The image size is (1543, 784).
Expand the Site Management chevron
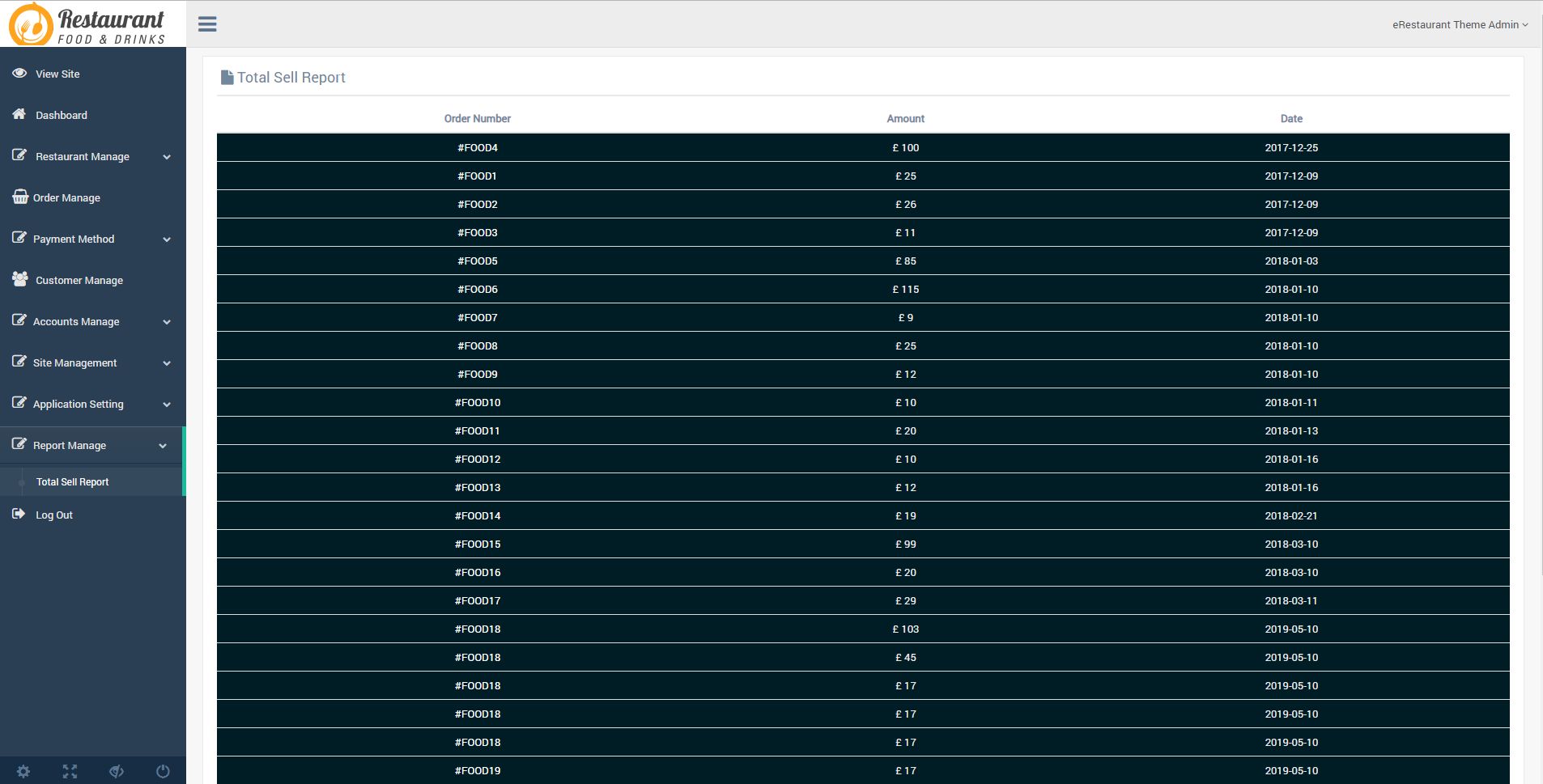click(x=167, y=363)
